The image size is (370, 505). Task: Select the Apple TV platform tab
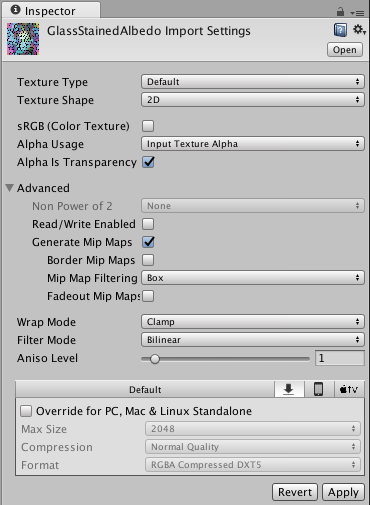point(349,389)
